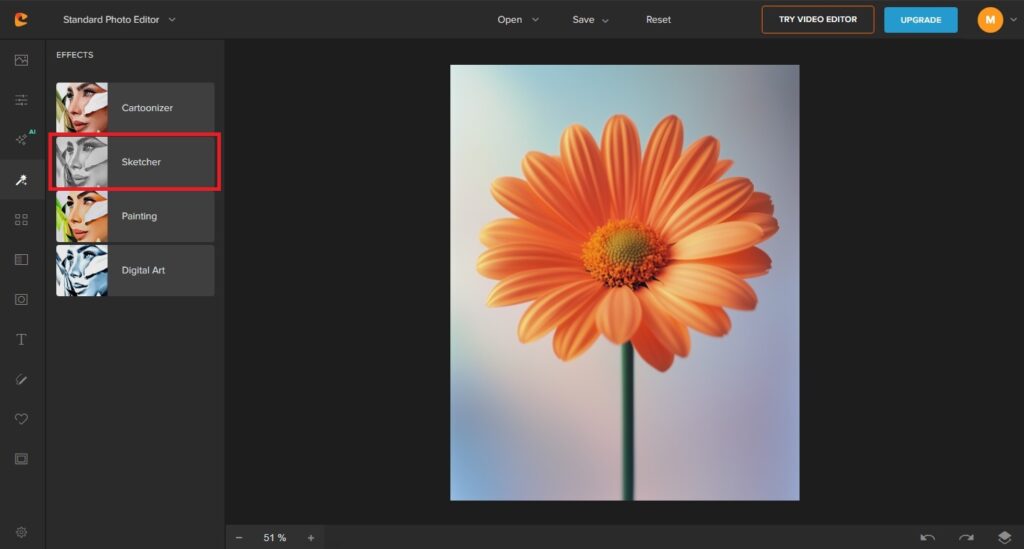Click the Cartoonizer preview thumbnail
The height and width of the screenshot is (549, 1024).
[x=82, y=108]
